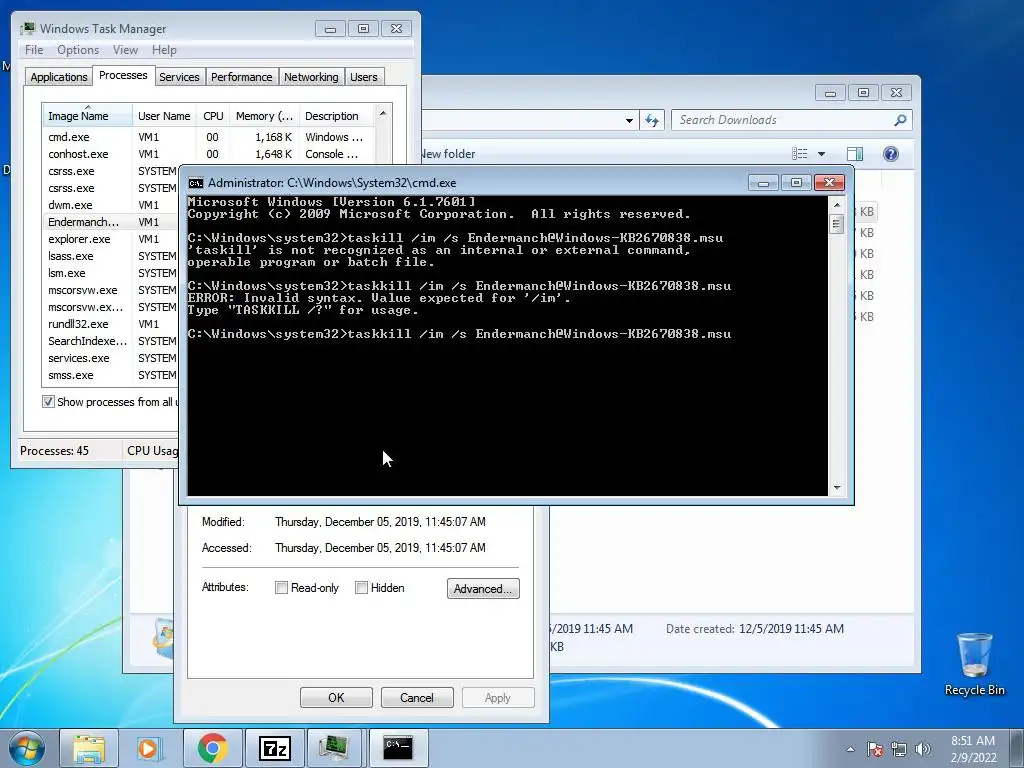Image resolution: width=1024 pixels, height=768 pixels.
Task: Toggle Show processes from all users
Action: click(x=48, y=402)
